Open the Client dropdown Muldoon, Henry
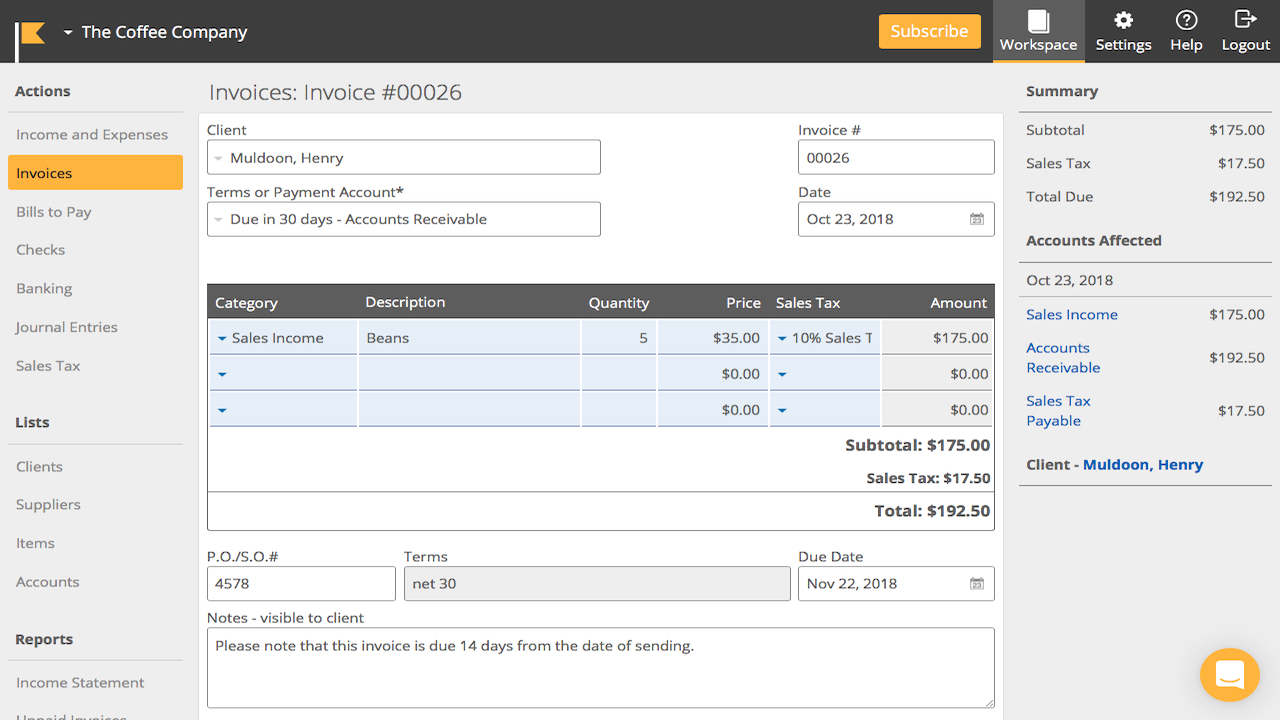Screen dimensions: 1280x720 pos(404,157)
